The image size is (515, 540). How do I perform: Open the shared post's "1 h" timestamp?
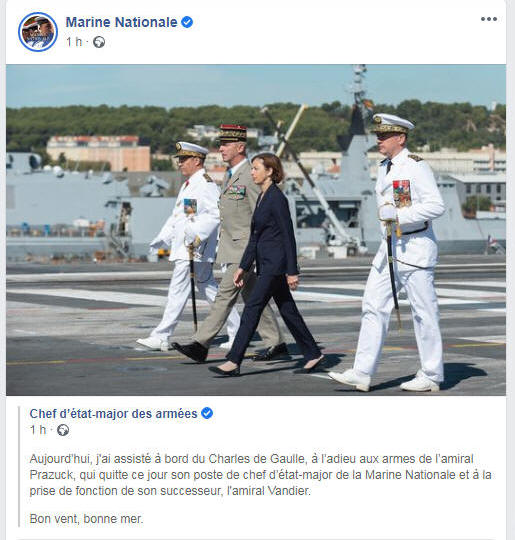(x=38, y=430)
